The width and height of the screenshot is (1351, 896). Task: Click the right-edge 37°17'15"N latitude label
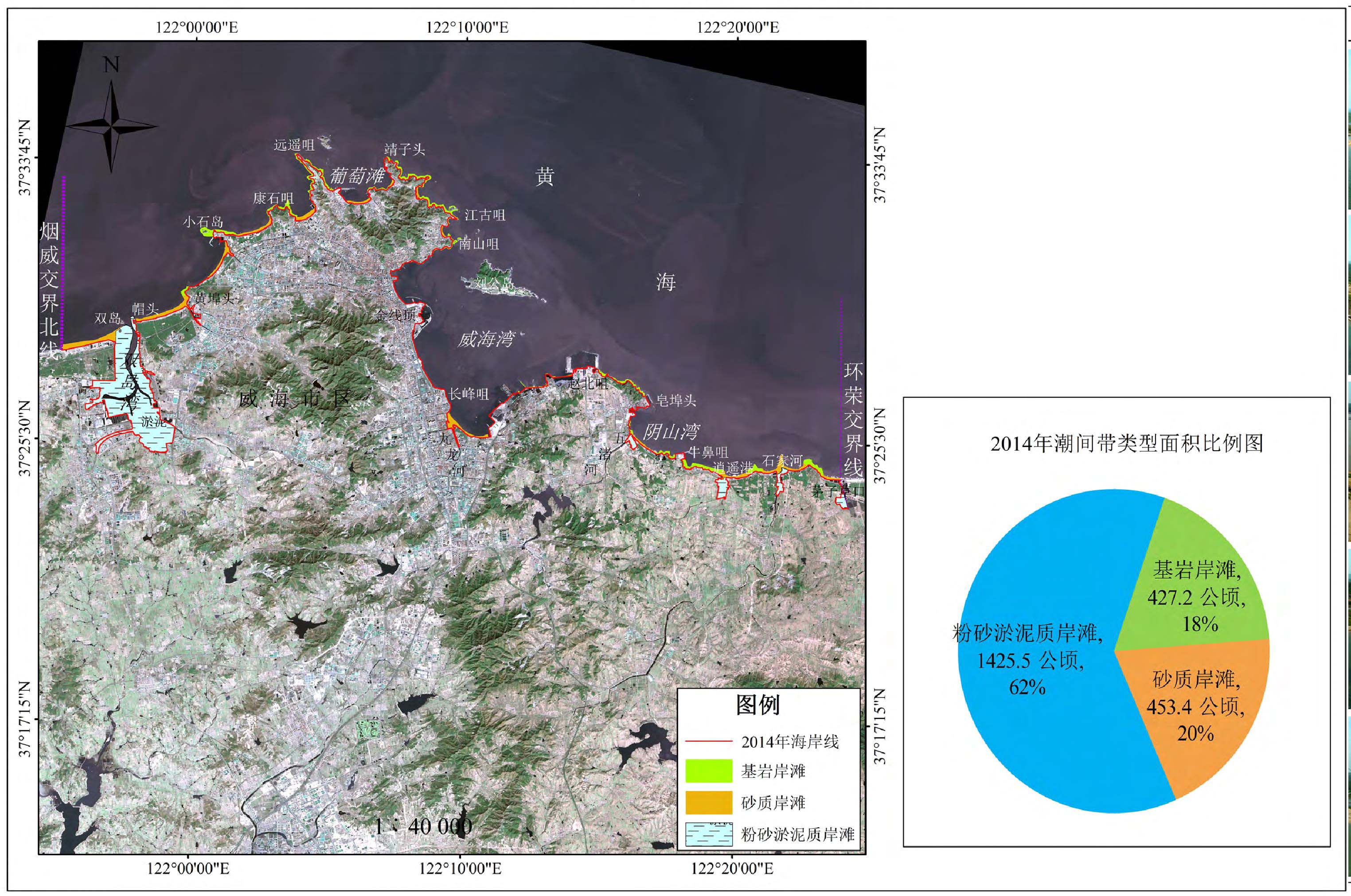881,726
